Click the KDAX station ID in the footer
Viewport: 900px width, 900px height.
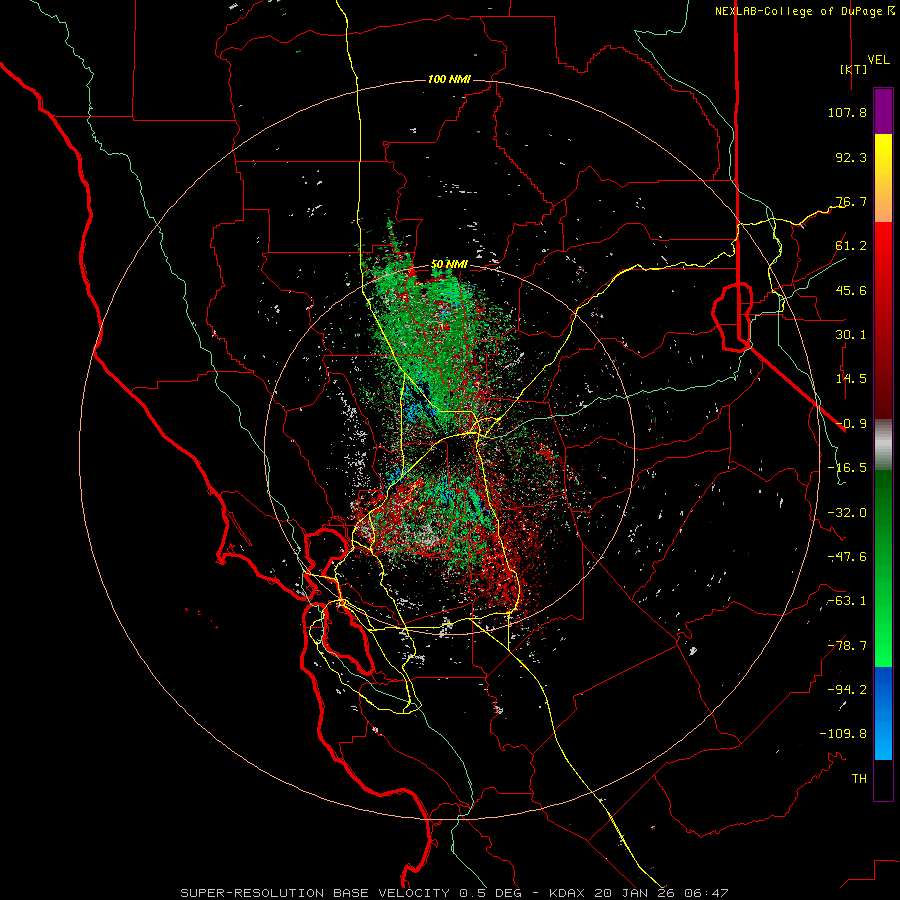tap(569, 893)
